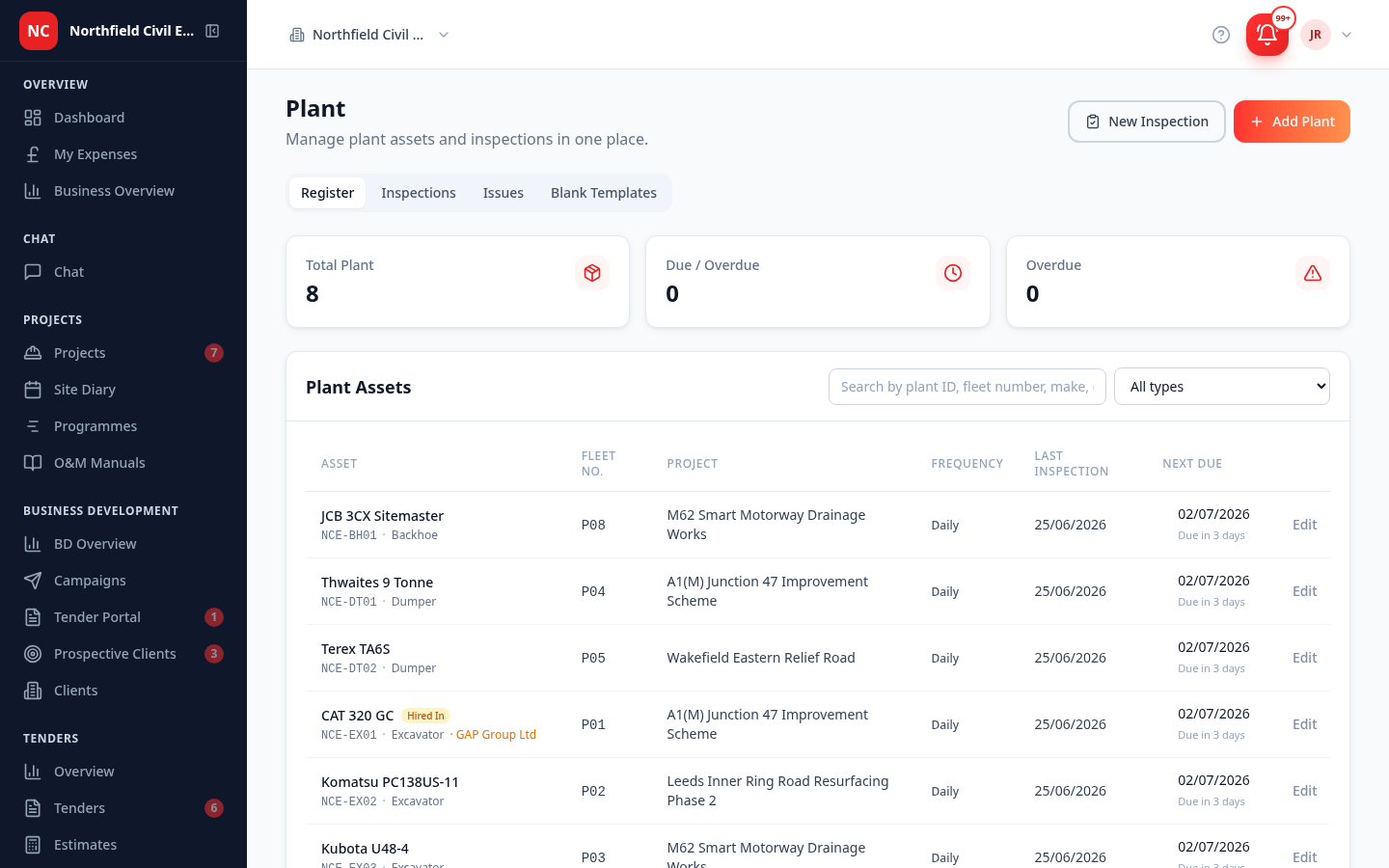Click the New Inspection button
The height and width of the screenshot is (868, 1389).
point(1147,122)
